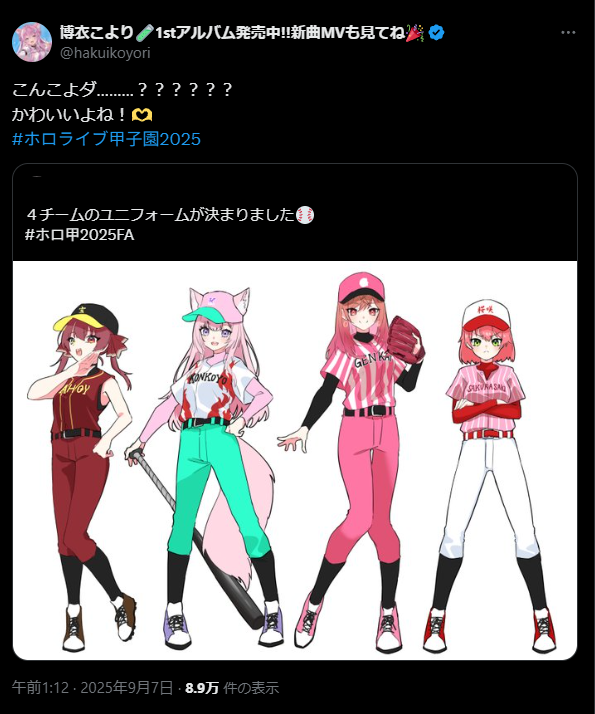Click the party popper emoji in display name
Screen dimensions: 595x714
414,33
